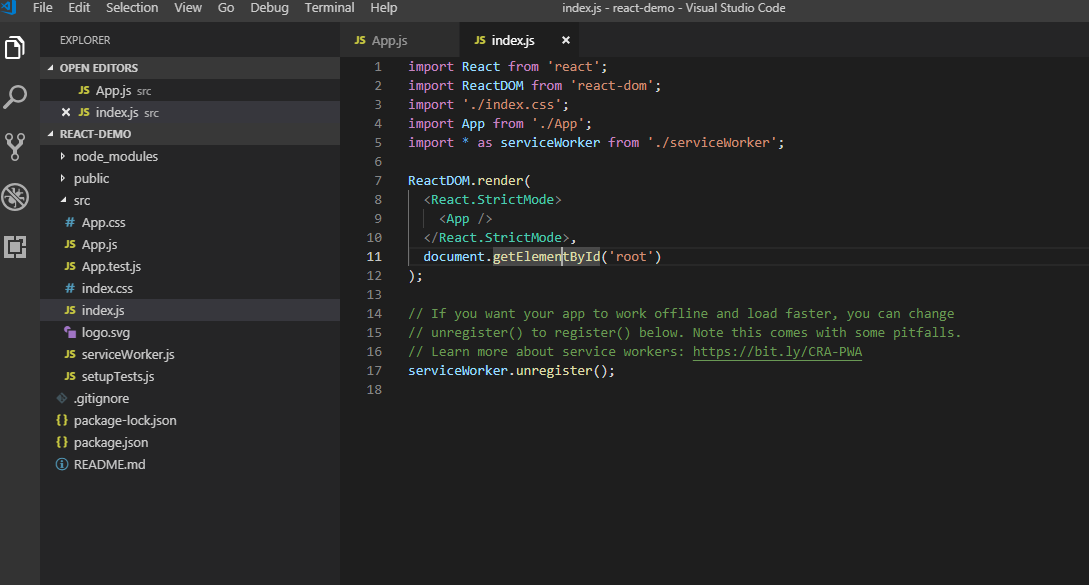This screenshot has width=1089, height=585.
Task: Open App.css in the file tree
Action: [x=190, y=222]
